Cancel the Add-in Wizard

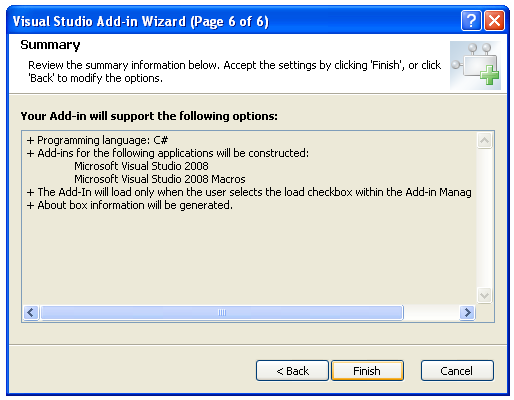pyautogui.click(x=457, y=370)
